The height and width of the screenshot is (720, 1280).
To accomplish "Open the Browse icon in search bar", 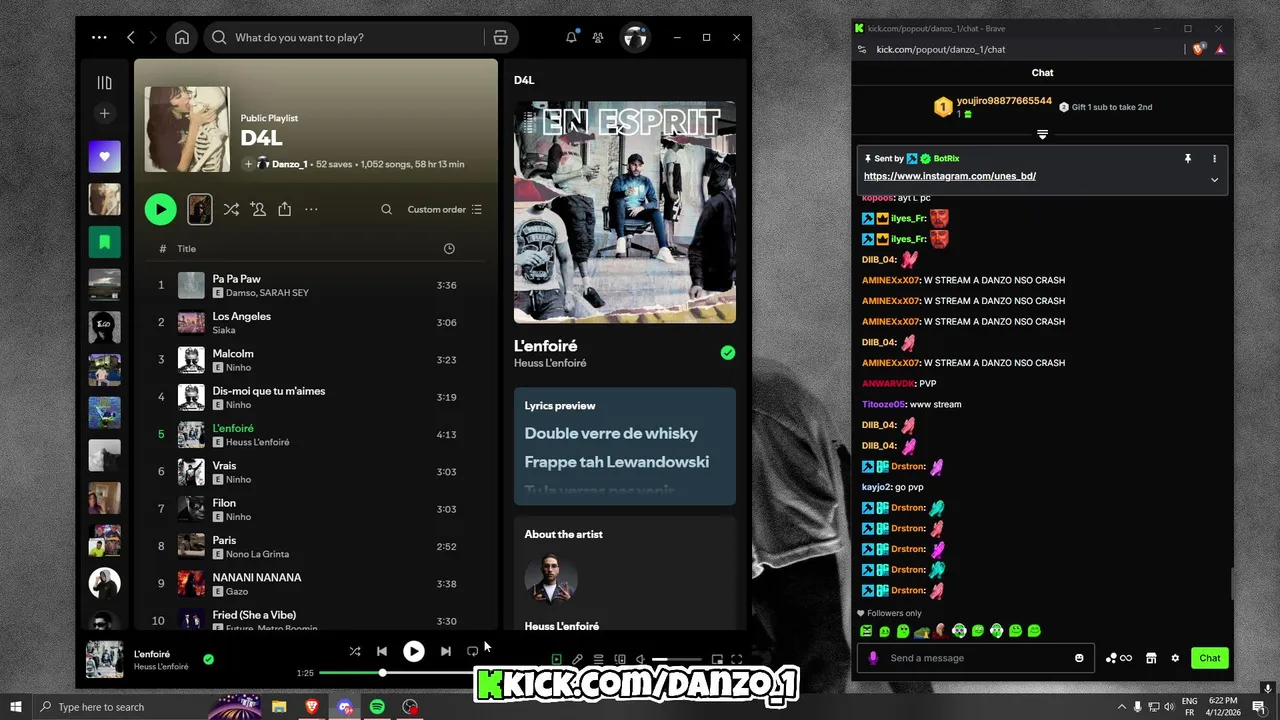I will (500, 37).
